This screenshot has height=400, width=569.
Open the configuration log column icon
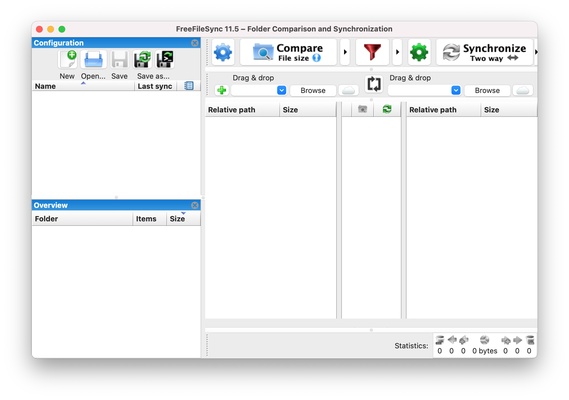189,86
